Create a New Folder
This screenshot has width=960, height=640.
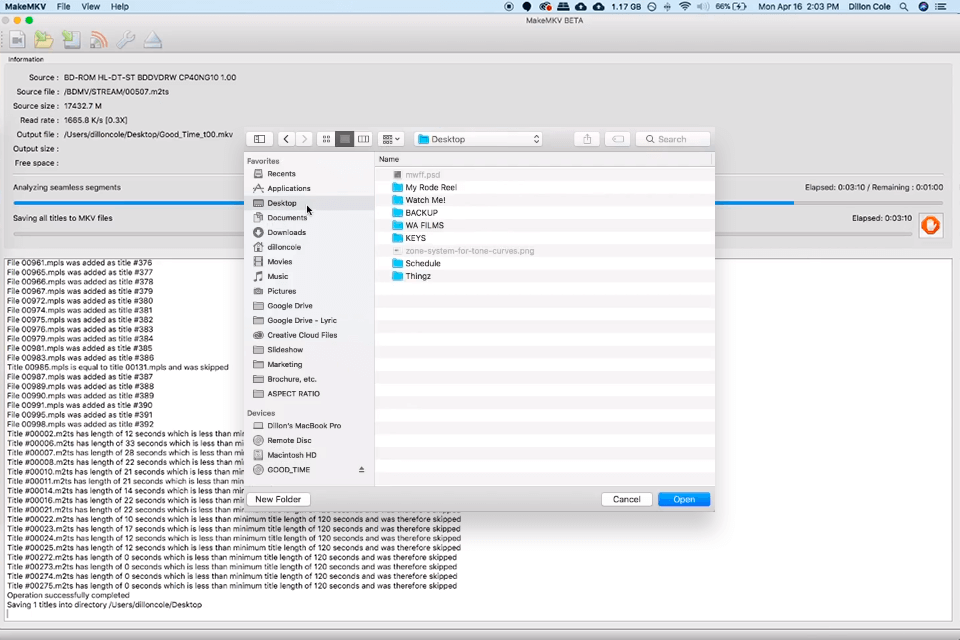[x=278, y=499]
